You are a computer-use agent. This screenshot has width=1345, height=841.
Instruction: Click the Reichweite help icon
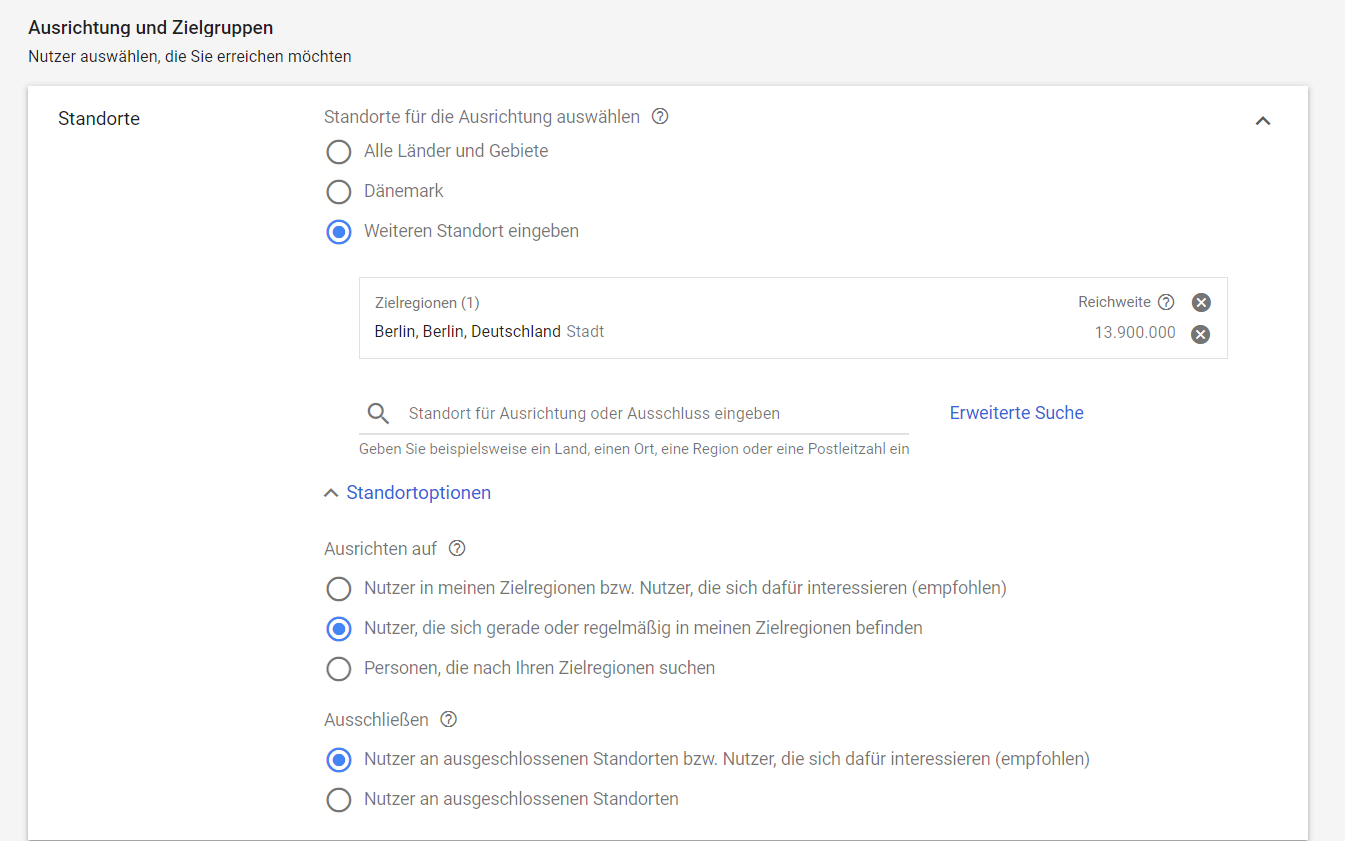click(x=1166, y=302)
